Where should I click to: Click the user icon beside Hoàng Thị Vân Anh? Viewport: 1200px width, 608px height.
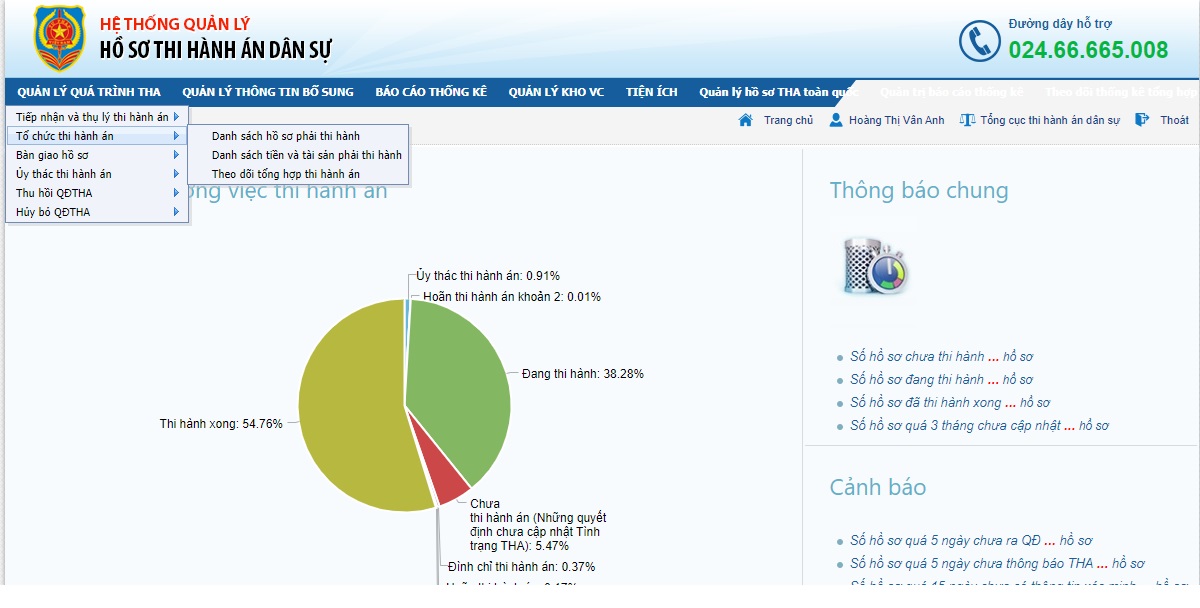click(836, 120)
